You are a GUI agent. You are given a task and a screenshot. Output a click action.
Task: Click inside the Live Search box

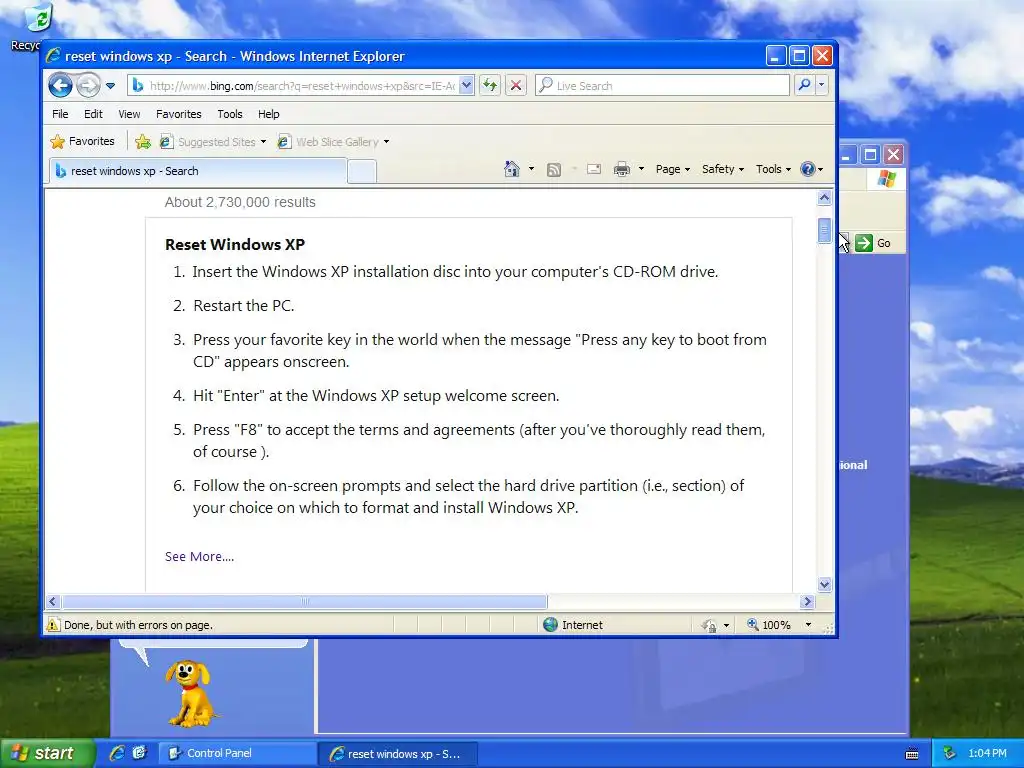tap(662, 86)
